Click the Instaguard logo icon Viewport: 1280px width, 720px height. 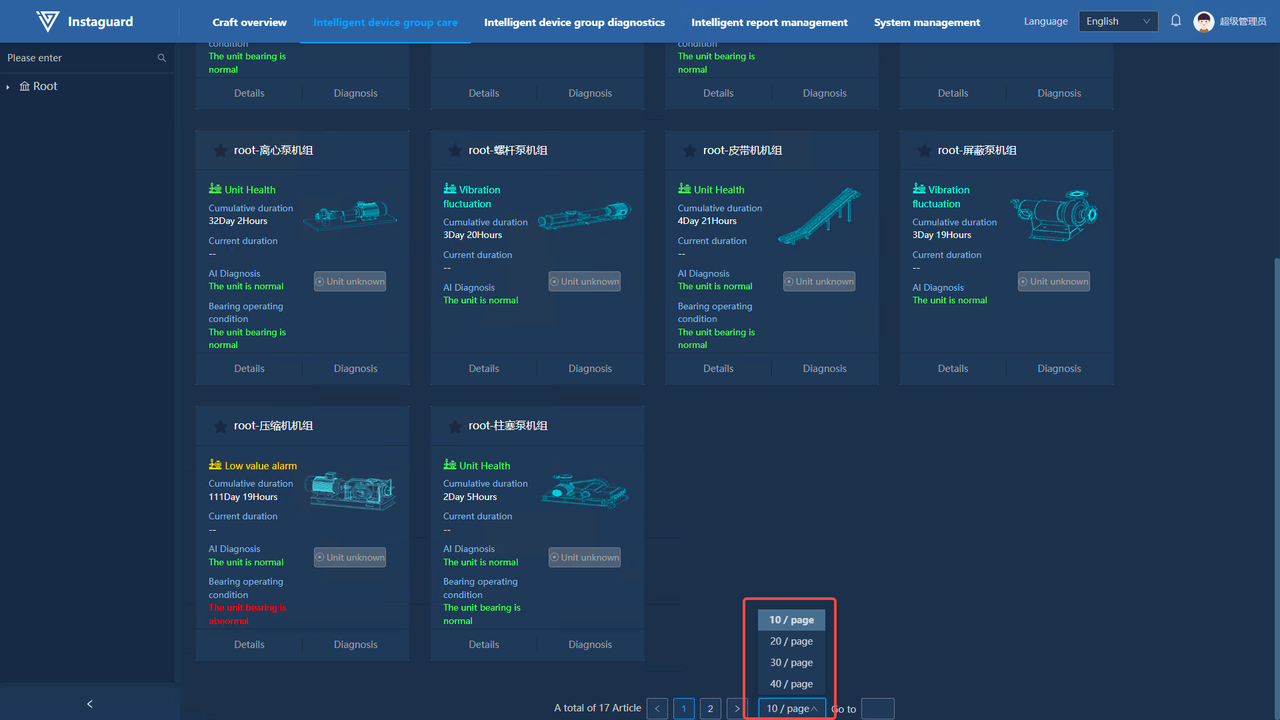coord(47,21)
